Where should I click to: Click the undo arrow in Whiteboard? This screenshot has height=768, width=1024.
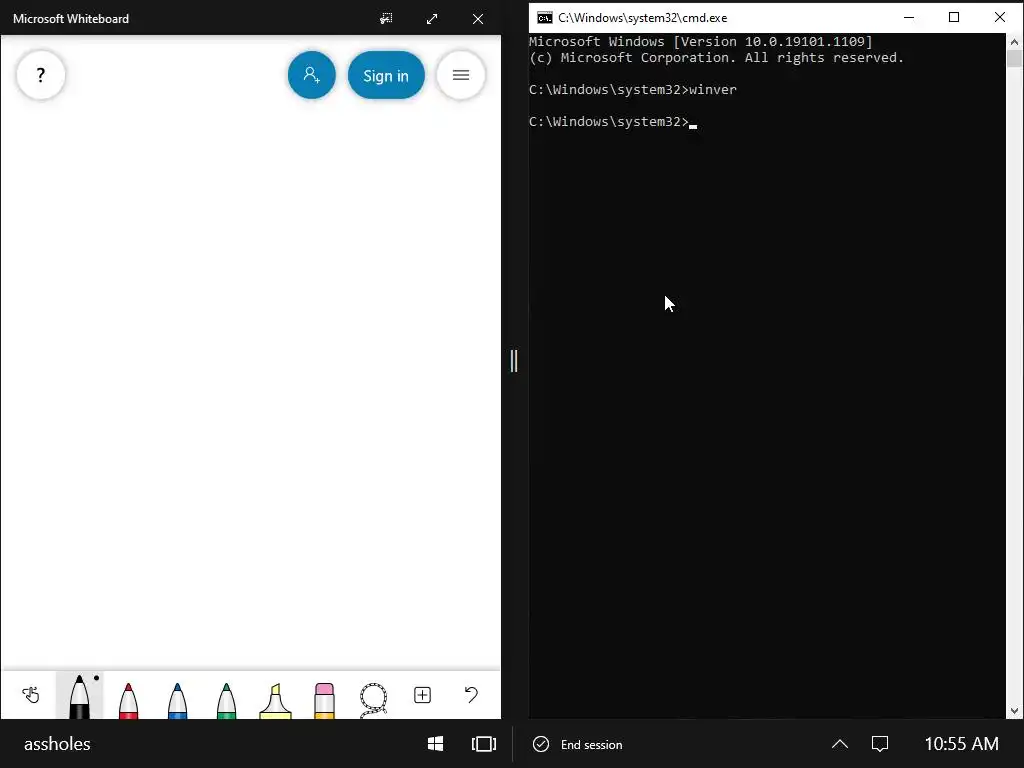[471, 695]
